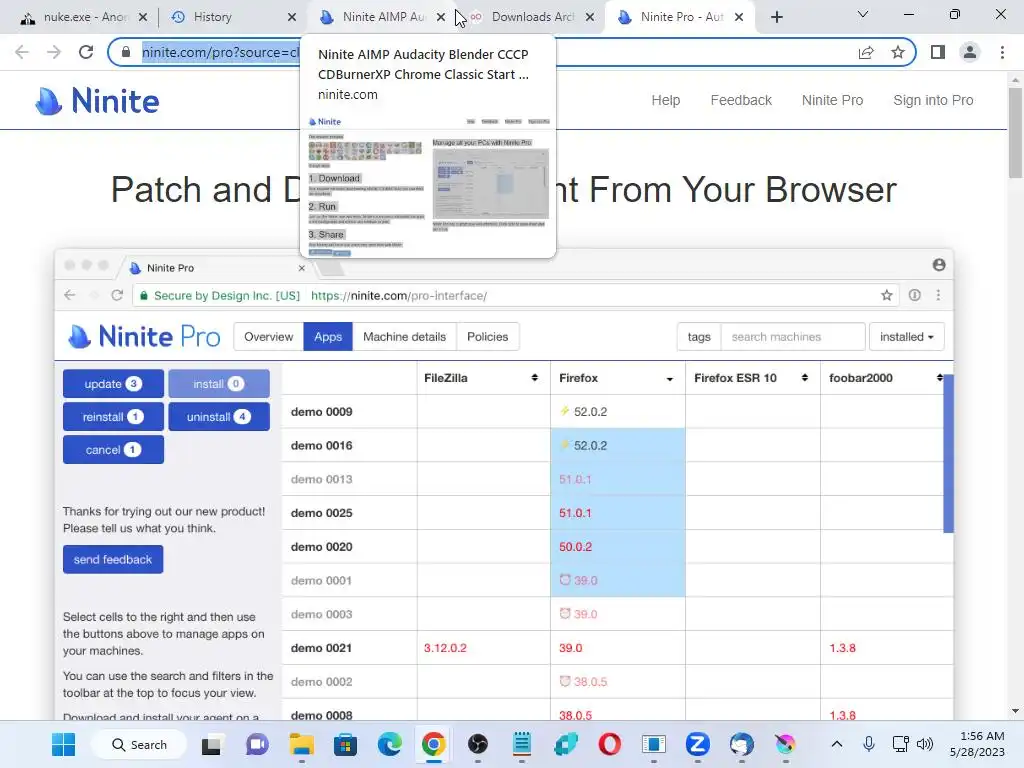Select the 52.0.2 cell for demo 0009

618,411
